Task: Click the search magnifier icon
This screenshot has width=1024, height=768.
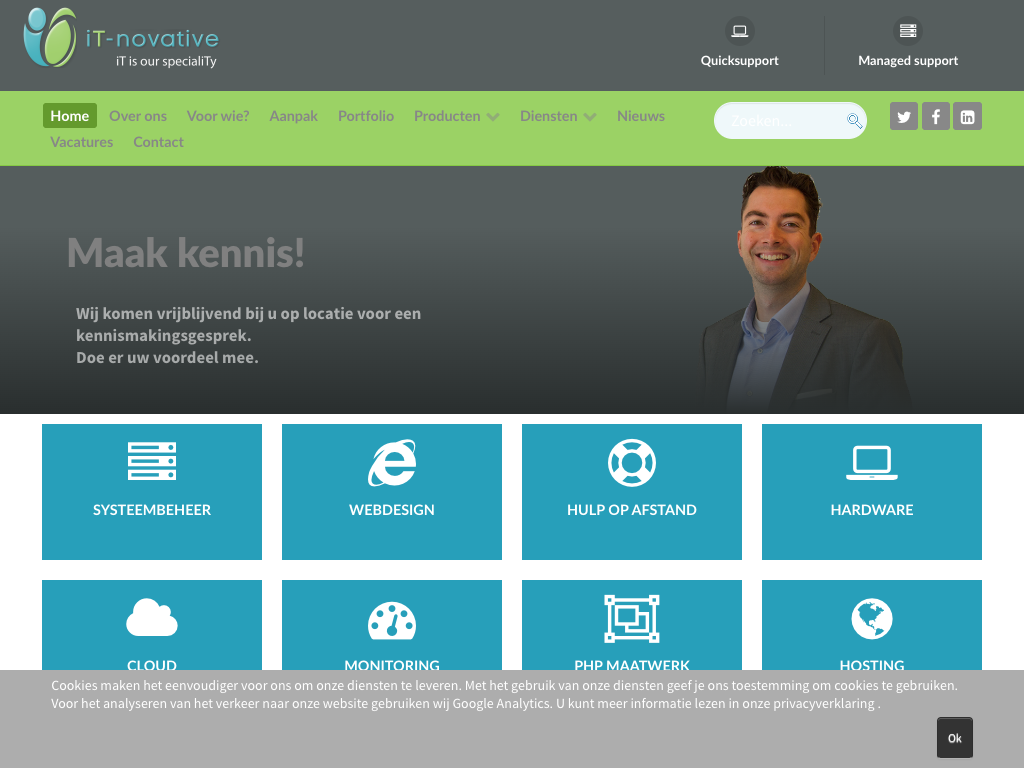Action: pos(854,121)
